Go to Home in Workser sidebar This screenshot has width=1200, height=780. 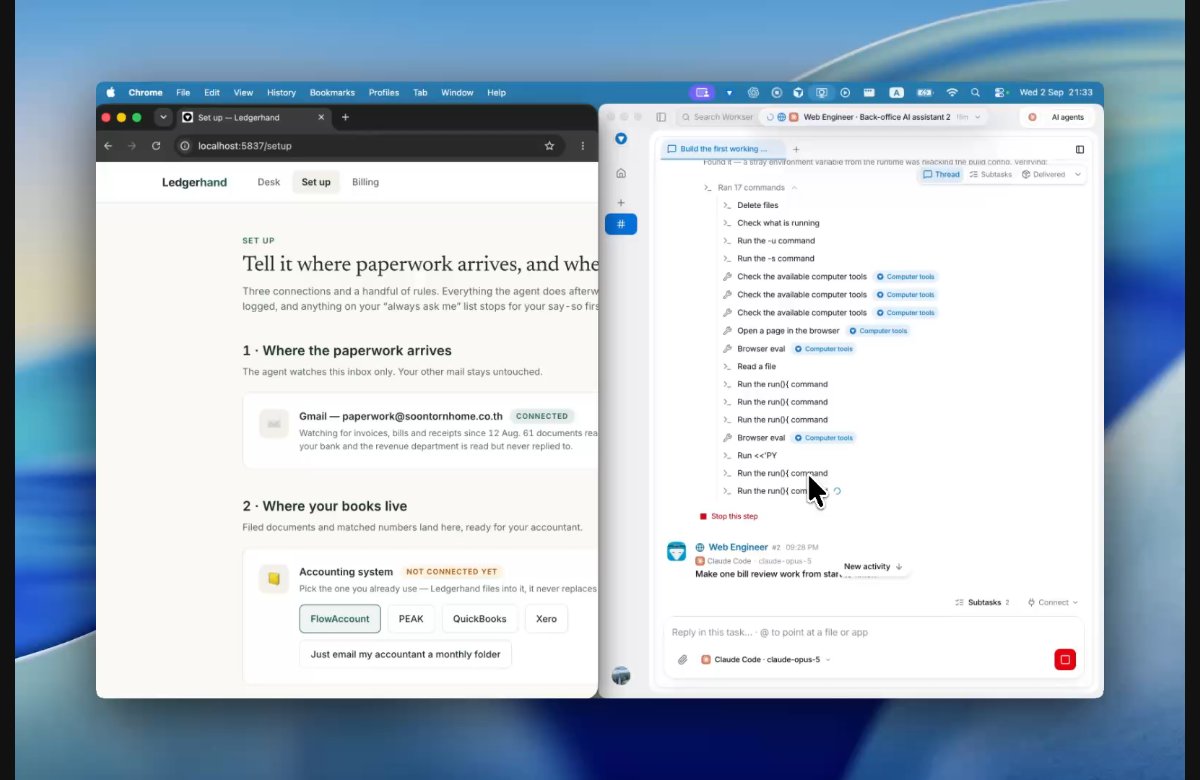621,174
